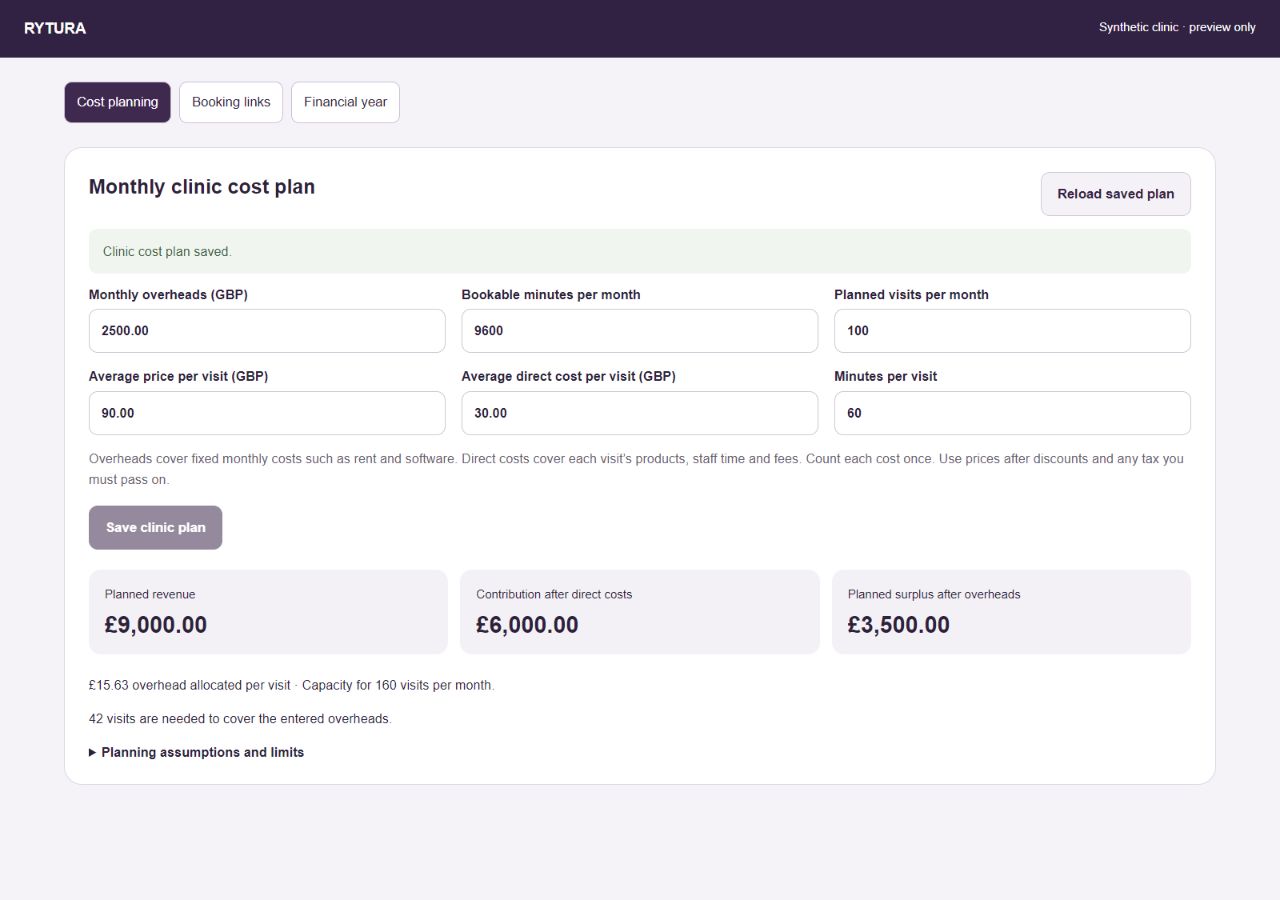The height and width of the screenshot is (900, 1280).
Task: Click 'Synthetic clinic · preview only' text
Action: coord(1177,27)
